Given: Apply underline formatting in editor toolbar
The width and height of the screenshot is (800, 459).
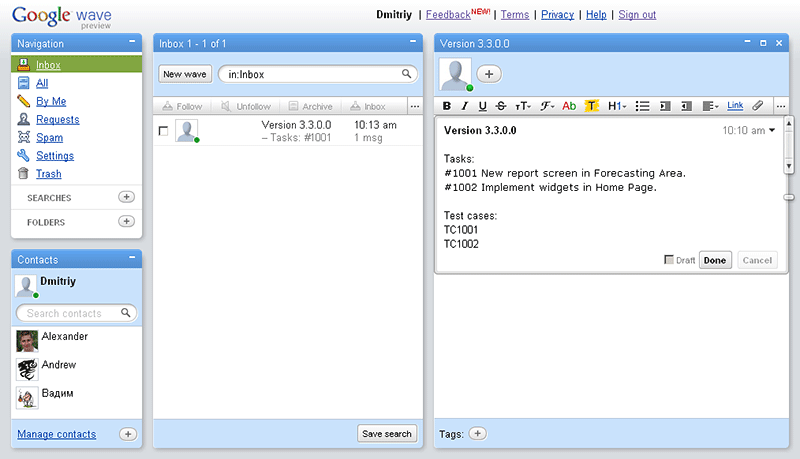Looking at the screenshot, I should point(482,106).
